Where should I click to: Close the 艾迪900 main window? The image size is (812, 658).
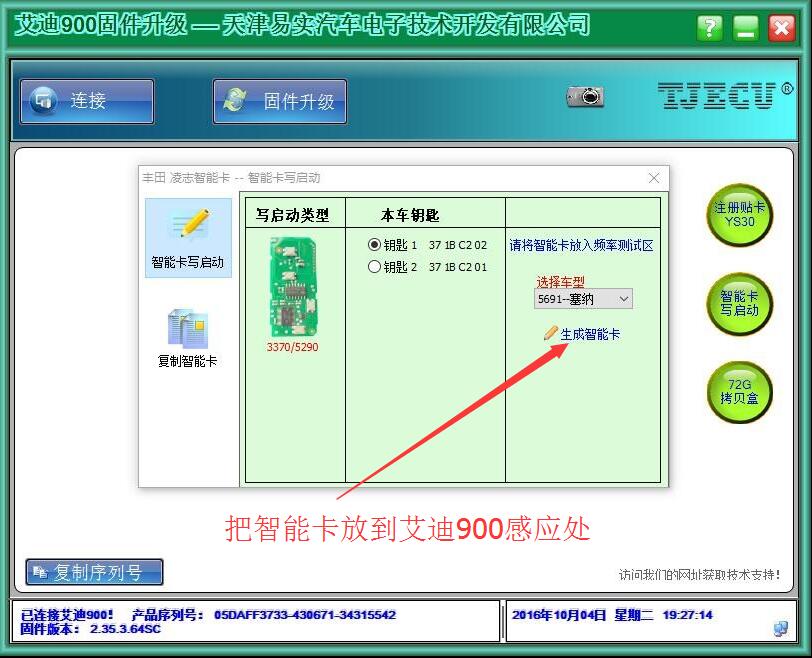pos(782,27)
